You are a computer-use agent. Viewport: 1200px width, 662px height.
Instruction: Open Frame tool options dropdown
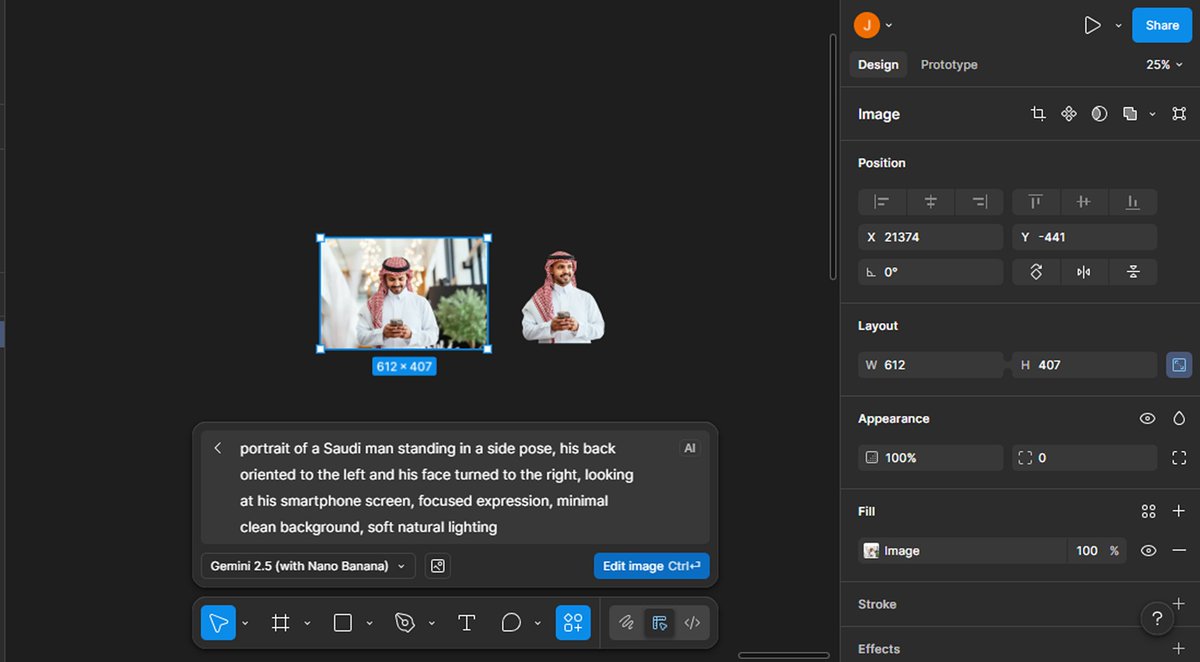307,623
